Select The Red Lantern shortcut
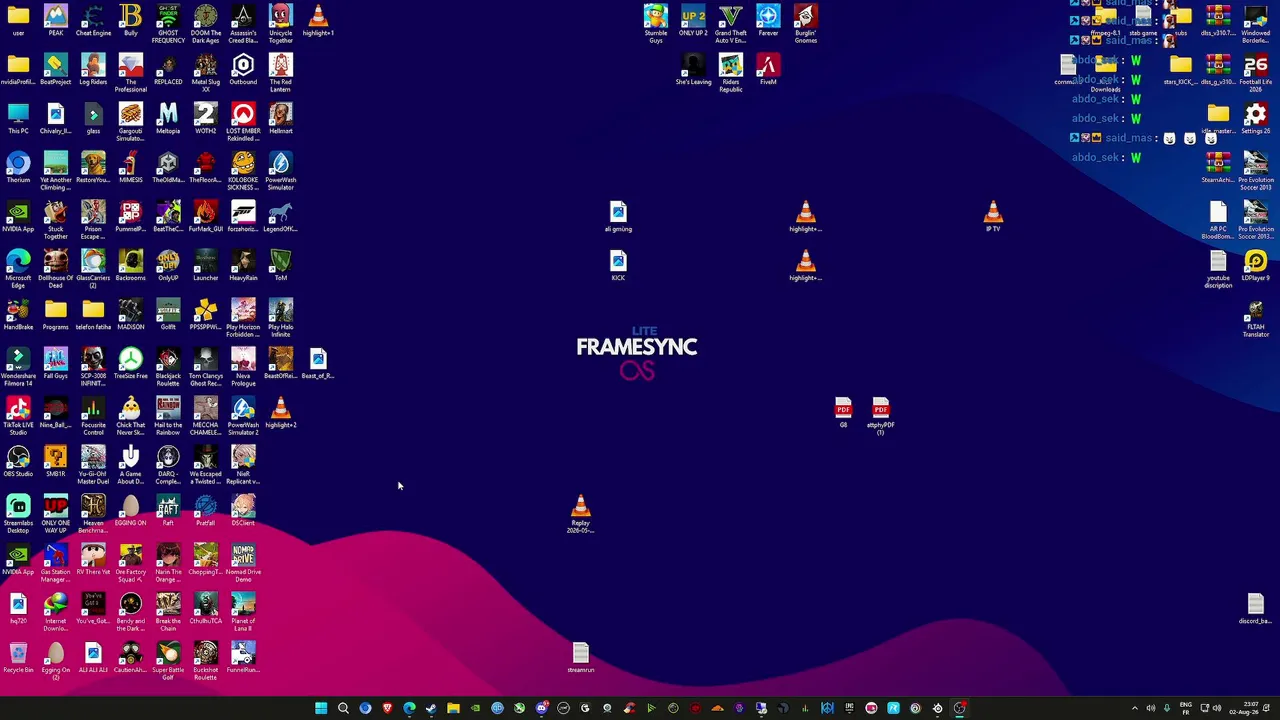Image resolution: width=1280 pixels, height=720 pixels. (x=280, y=73)
